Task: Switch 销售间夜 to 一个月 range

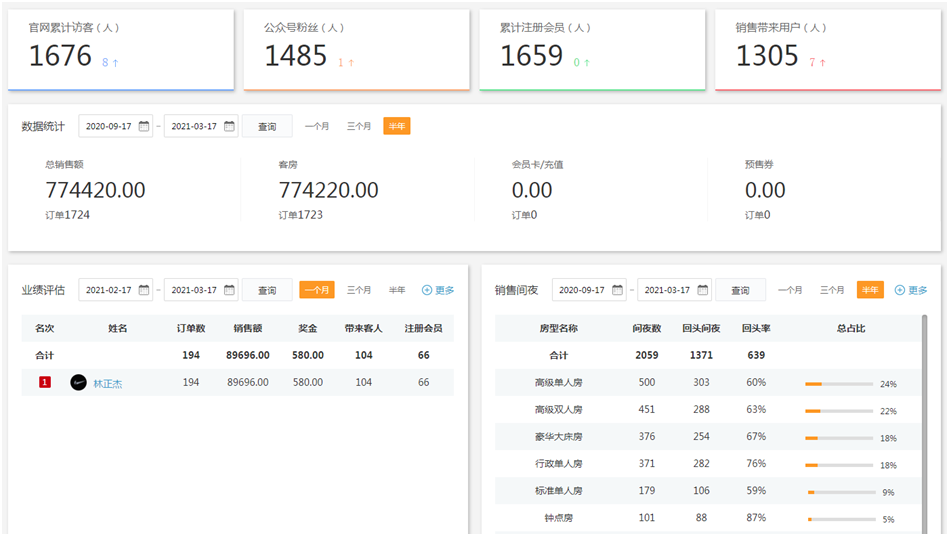Action: (790, 290)
